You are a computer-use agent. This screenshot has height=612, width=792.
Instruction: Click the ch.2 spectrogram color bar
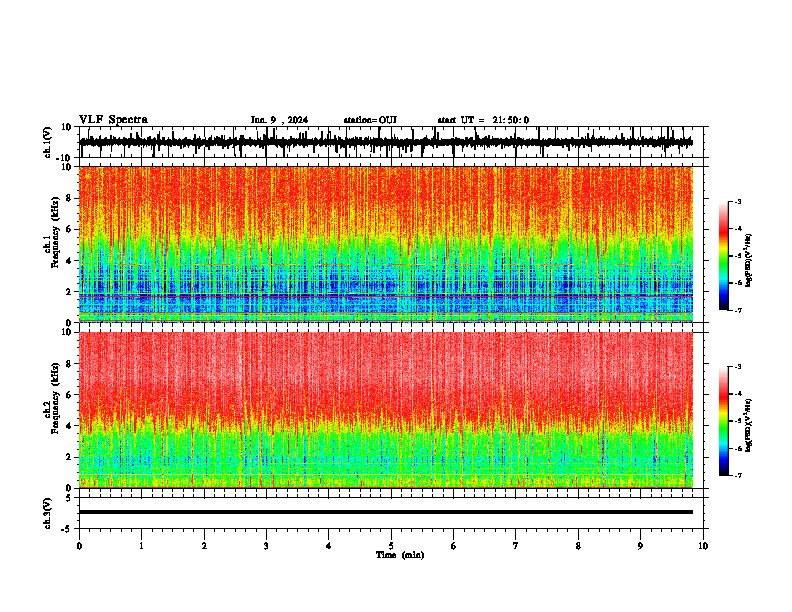[x=724, y=421]
